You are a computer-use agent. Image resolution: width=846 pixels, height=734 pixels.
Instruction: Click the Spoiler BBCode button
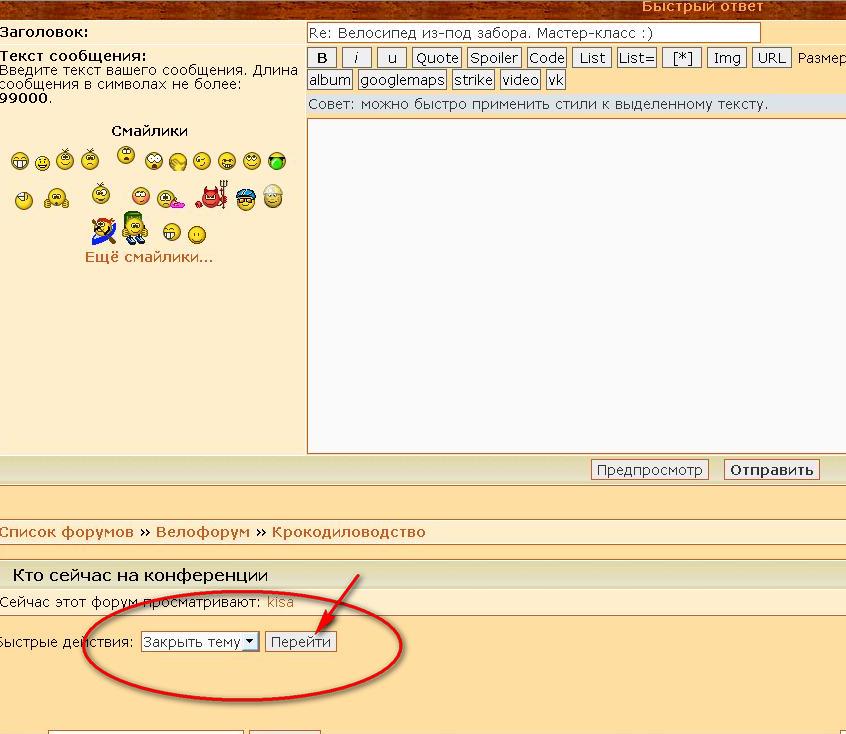click(494, 58)
